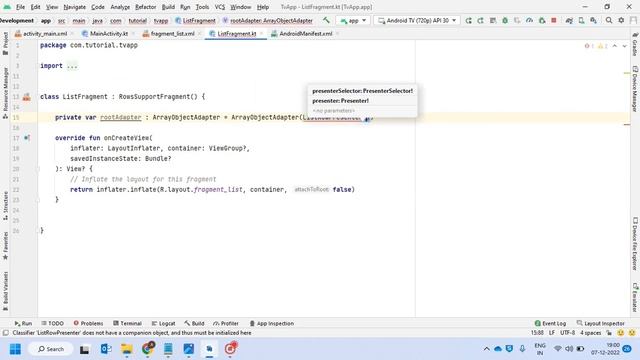Go to next highlighted error arrow

pos(624,46)
